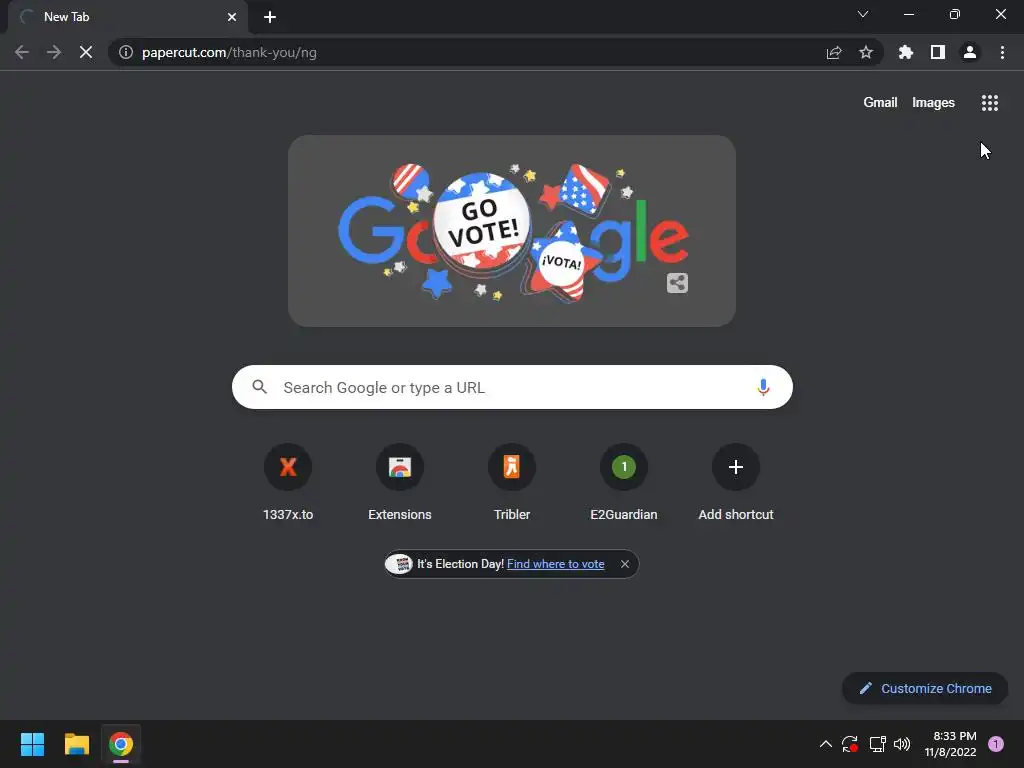The height and width of the screenshot is (768, 1024).
Task: Click Customize Chrome button
Action: point(925,688)
